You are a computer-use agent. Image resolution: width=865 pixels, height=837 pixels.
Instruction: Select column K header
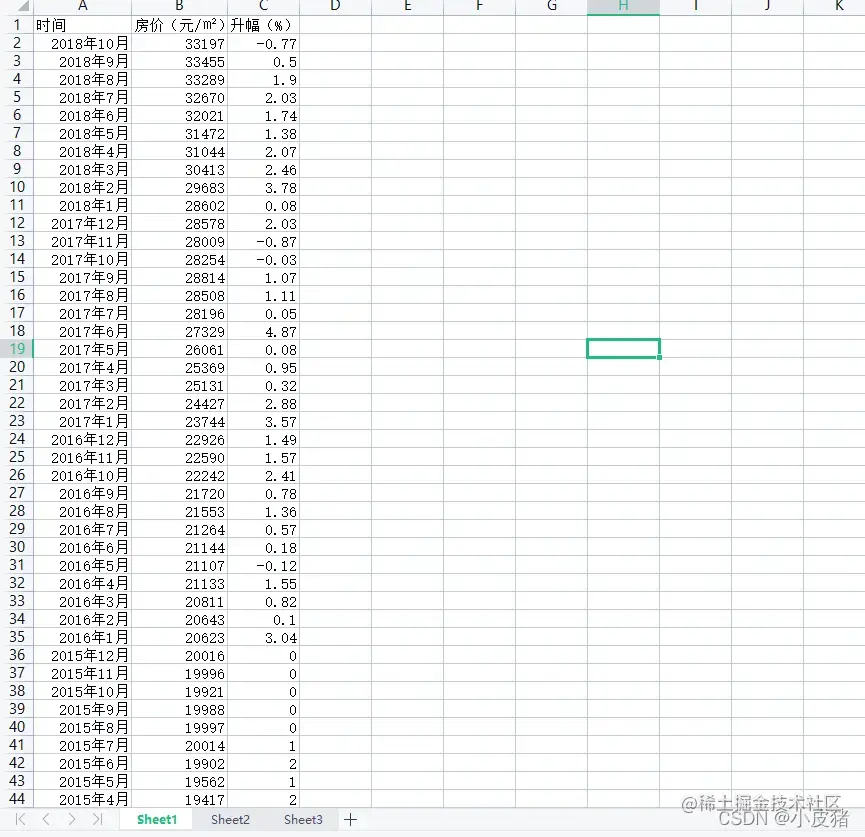pyautogui.click(x=837, y=7)
